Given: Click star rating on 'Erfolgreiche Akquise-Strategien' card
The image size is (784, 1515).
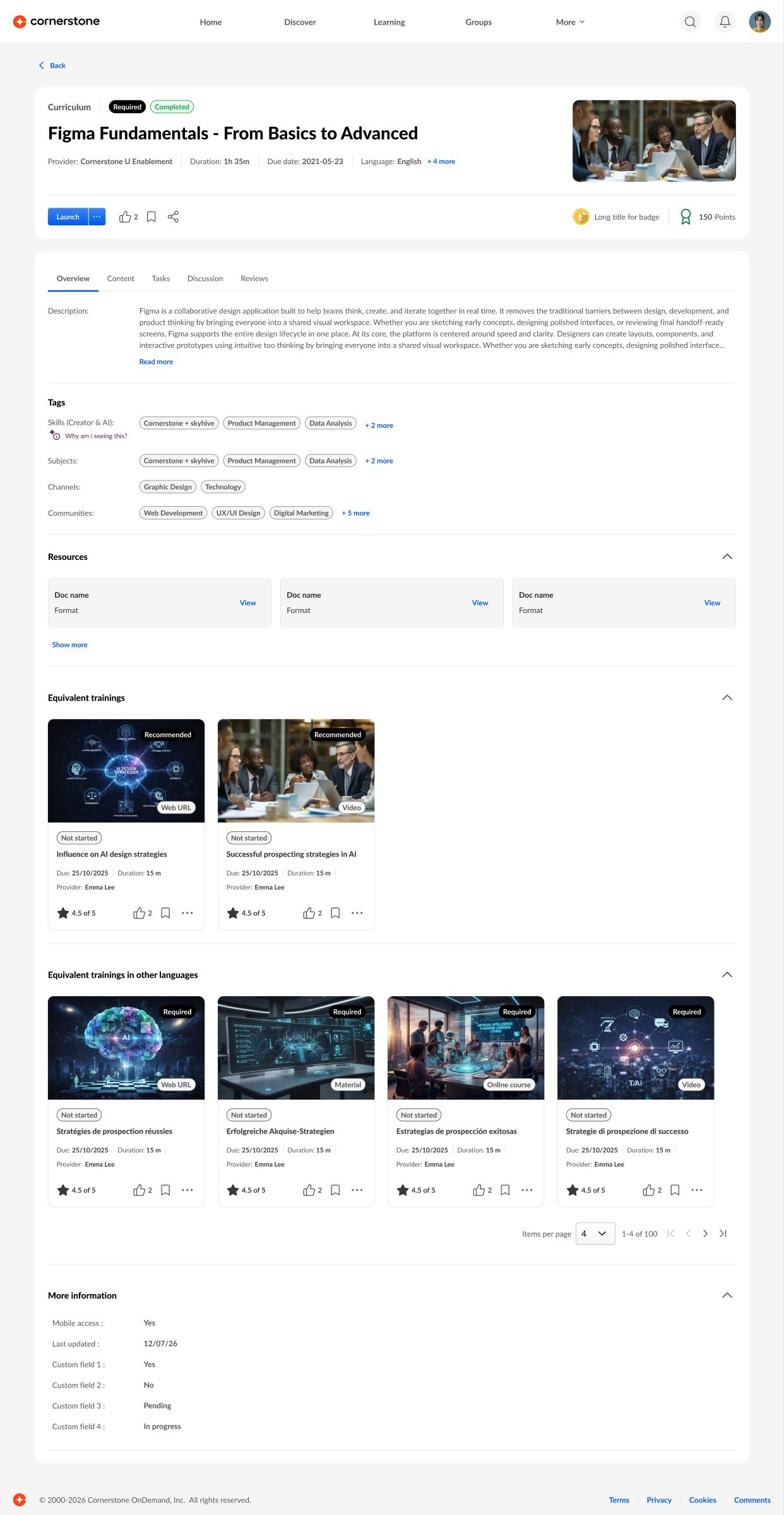Looking at the screenshot, I should click(x=232, y=1190).
